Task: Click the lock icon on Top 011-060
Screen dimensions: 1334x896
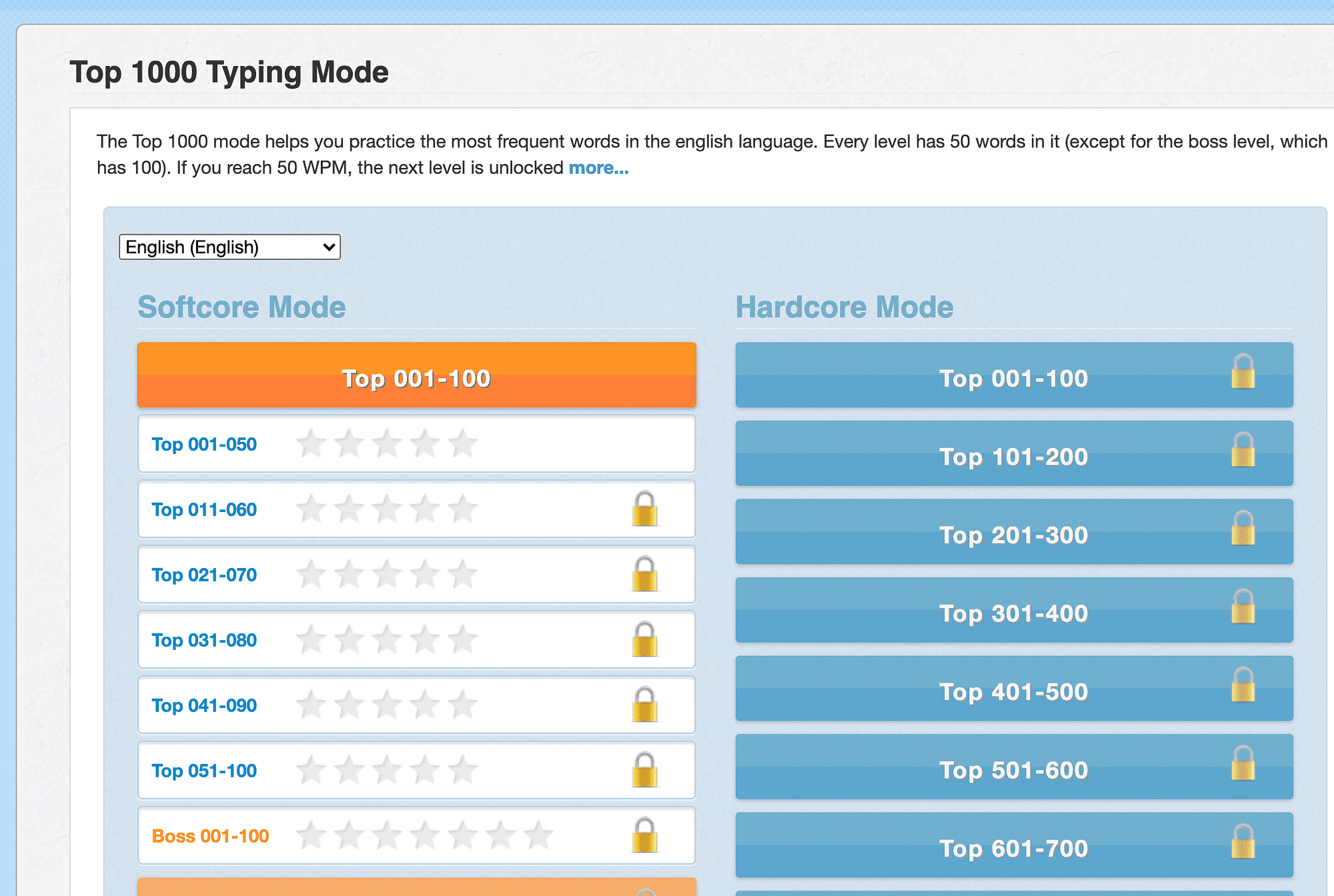Action: [644, 509]
